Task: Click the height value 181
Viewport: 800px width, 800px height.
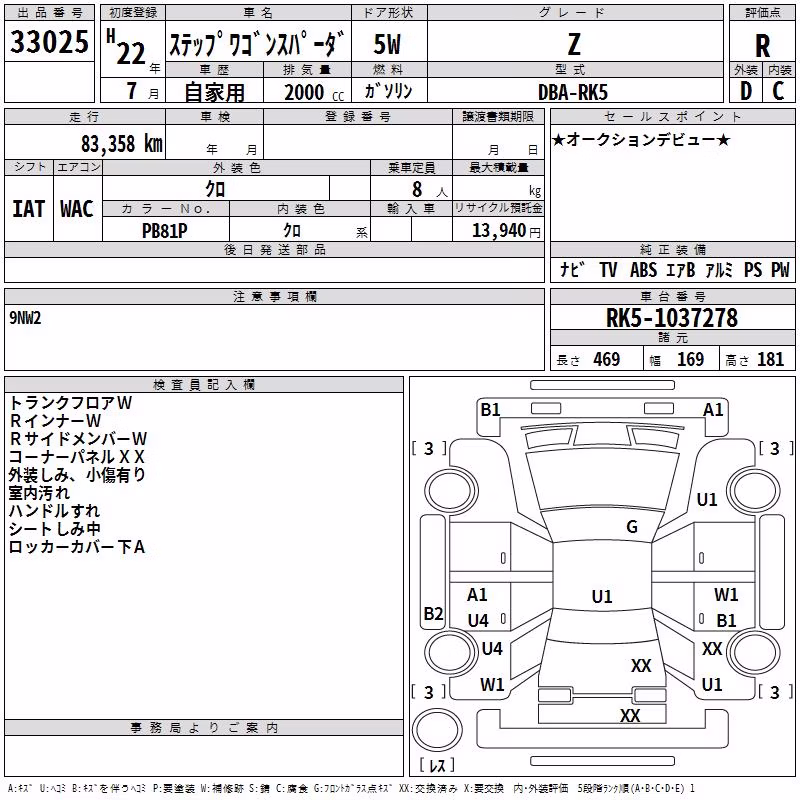Action: [770, 360]
